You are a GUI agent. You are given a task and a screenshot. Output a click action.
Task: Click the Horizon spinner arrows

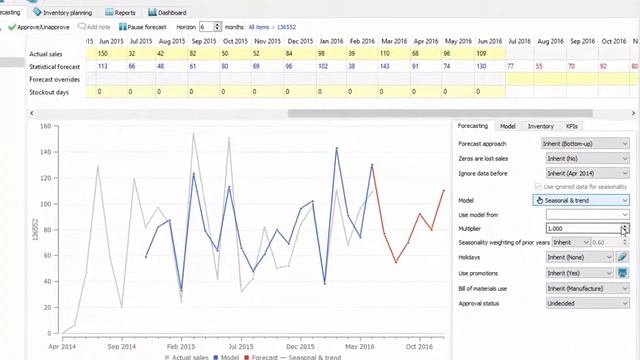point(218,27)
